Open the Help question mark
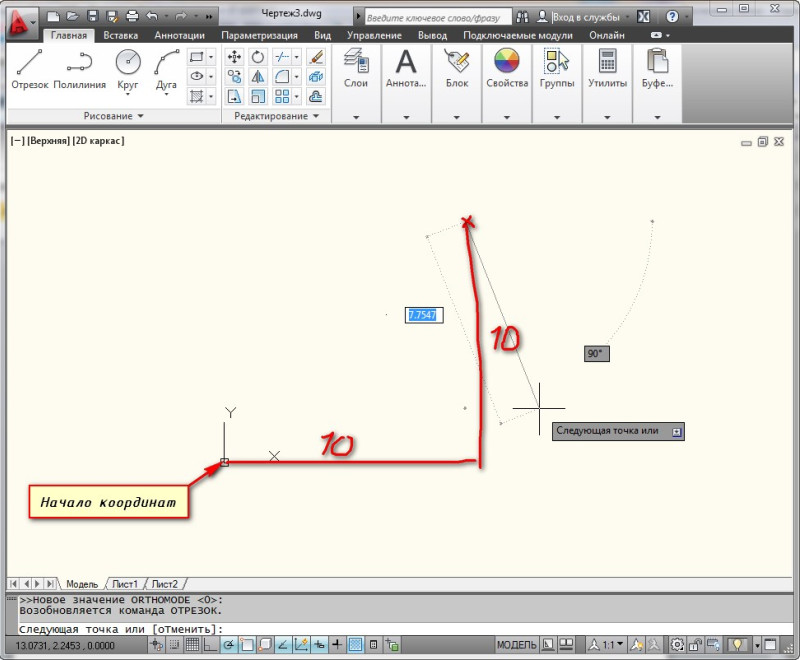 click(x=672, y=17)
